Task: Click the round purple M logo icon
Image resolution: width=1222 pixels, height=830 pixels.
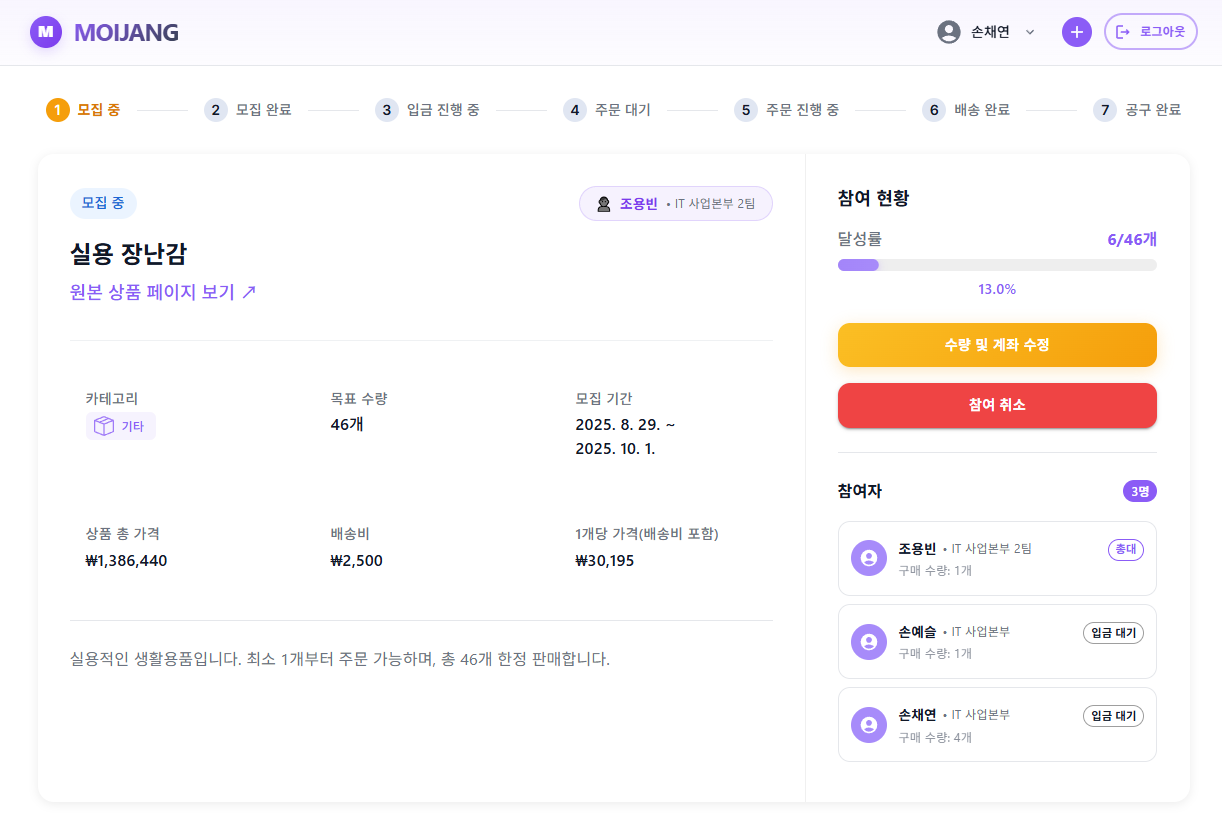Action: point(46,32)
